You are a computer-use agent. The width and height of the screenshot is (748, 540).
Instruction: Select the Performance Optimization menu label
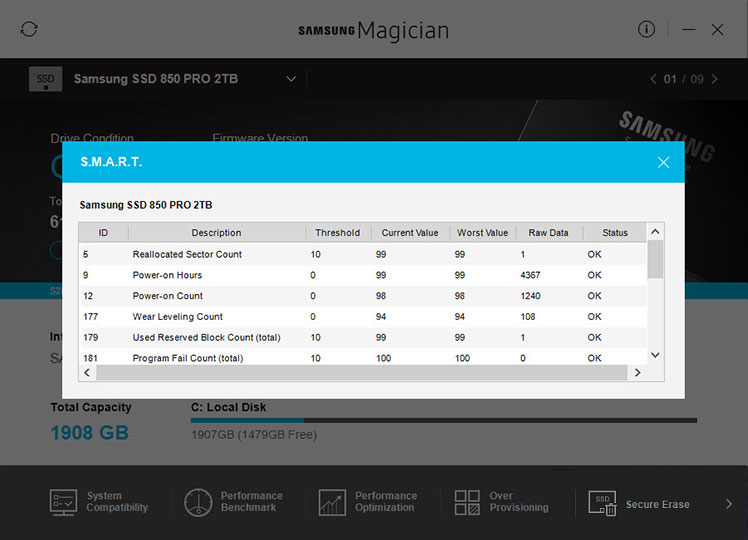click(386, 502)
